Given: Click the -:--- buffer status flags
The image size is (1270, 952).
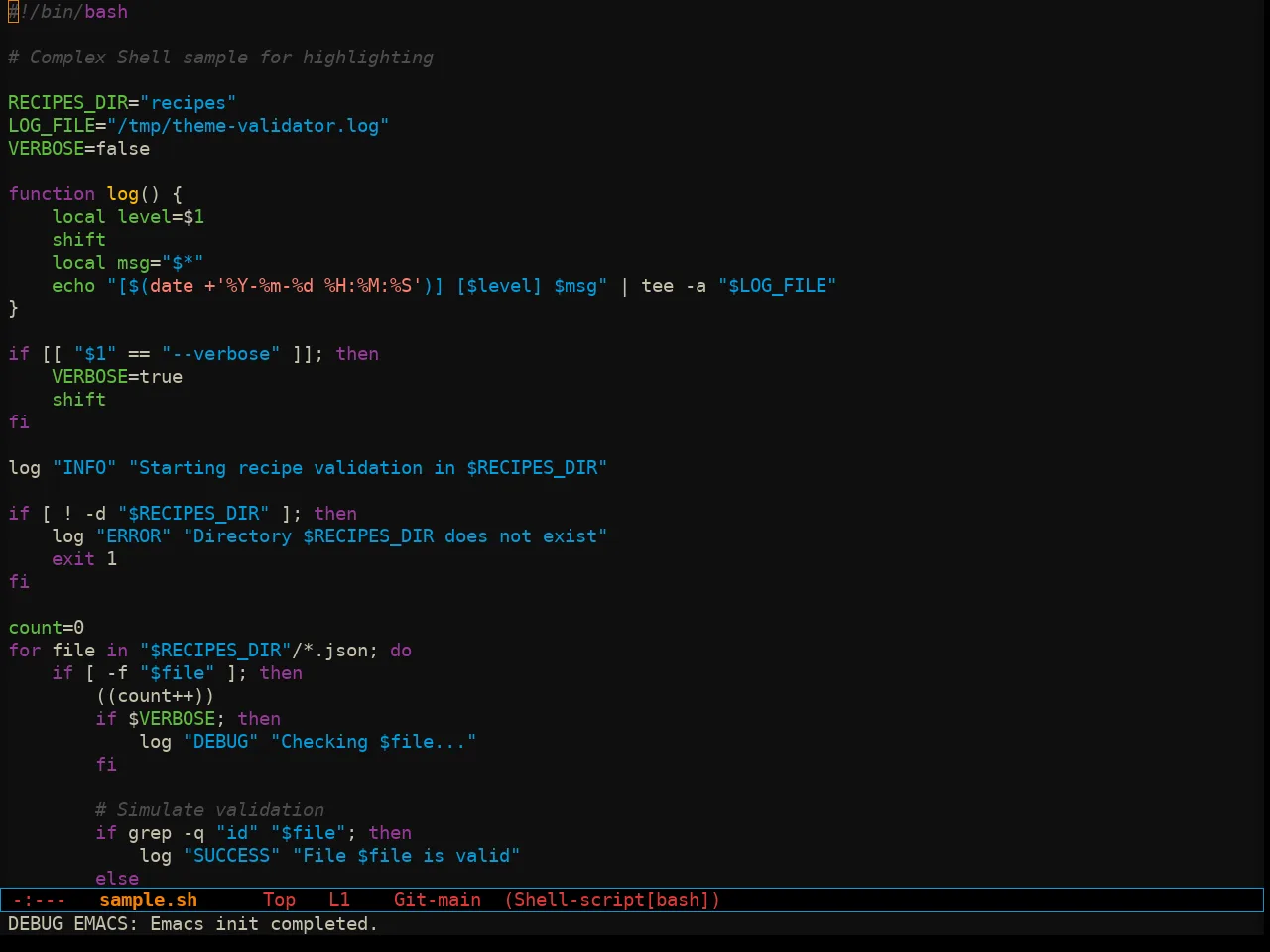Looking at the screenshot, I should click(x=39, y=900).
